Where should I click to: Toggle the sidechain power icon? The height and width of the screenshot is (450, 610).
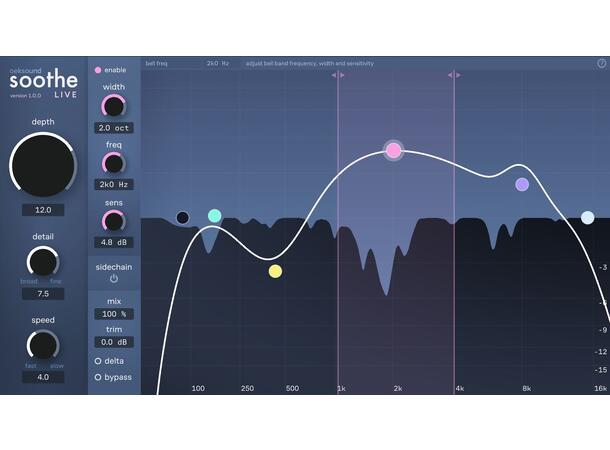coord(114,278)
